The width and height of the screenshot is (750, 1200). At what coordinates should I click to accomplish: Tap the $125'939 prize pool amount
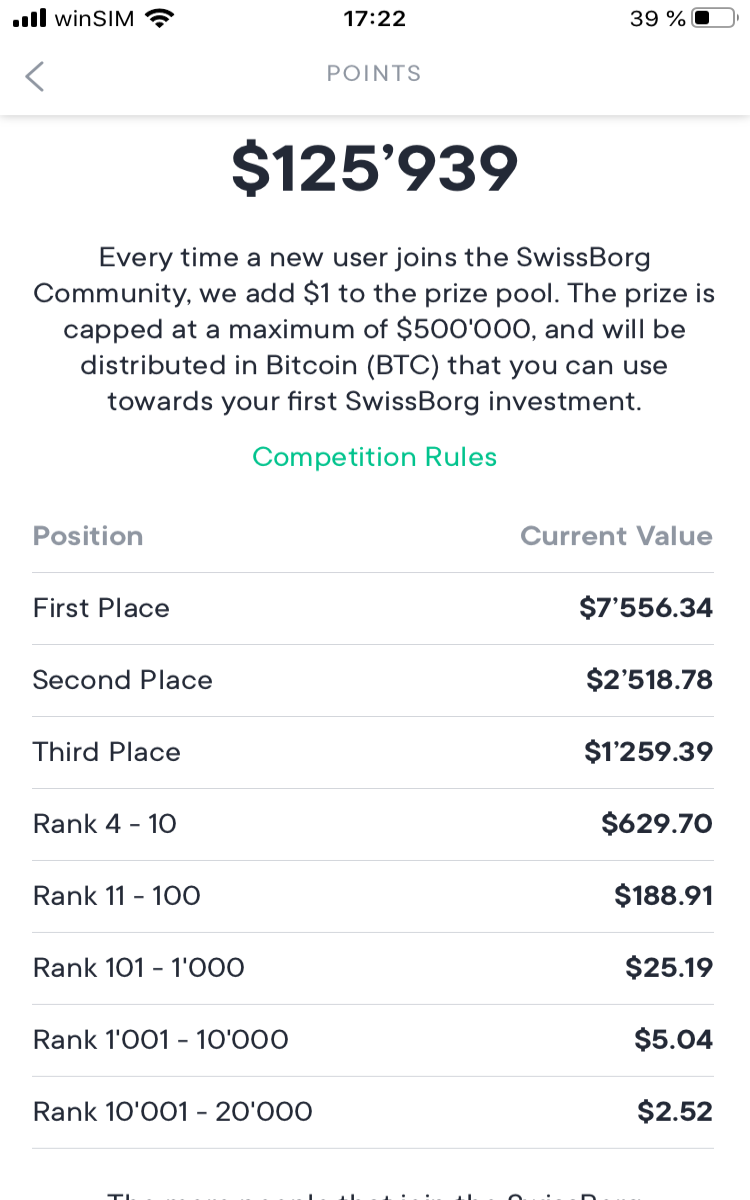375,168
